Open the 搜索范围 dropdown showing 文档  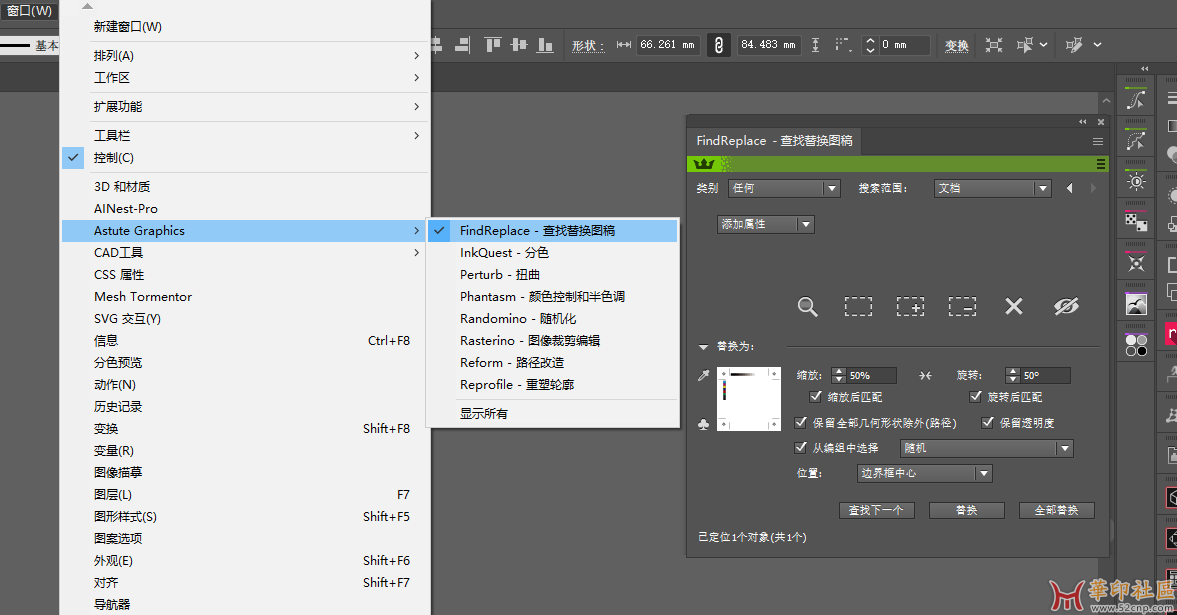[x=992, y=188]
